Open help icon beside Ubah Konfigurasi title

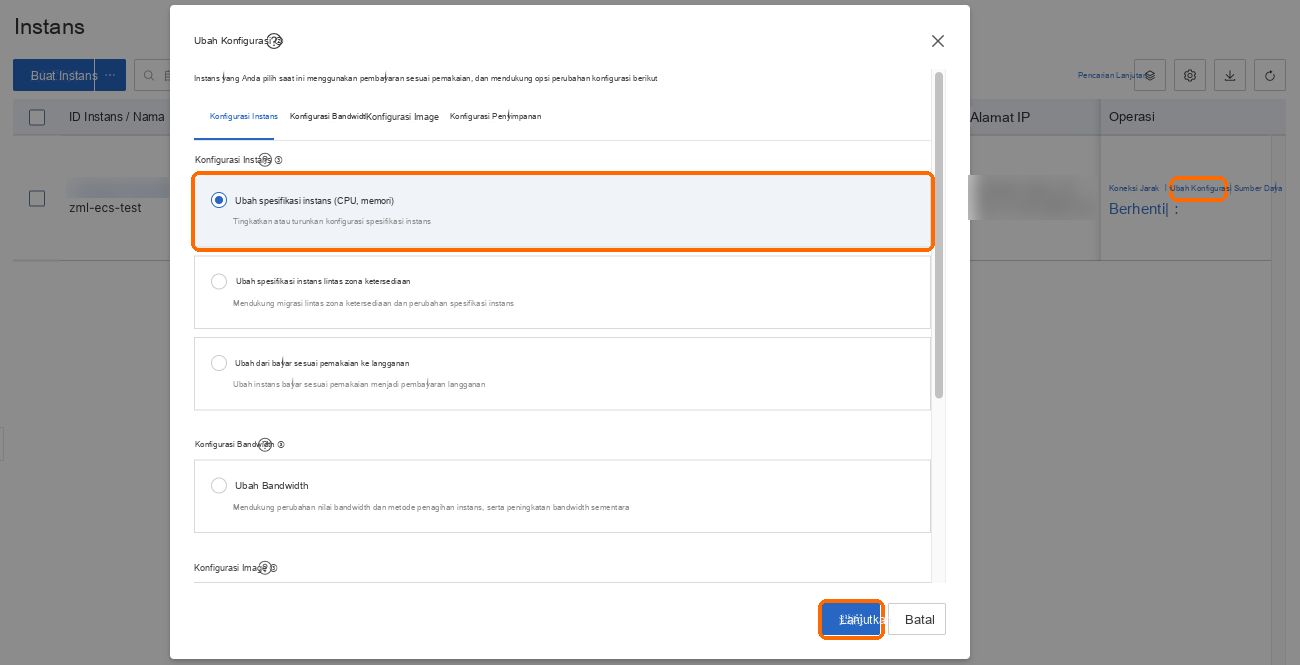pos(275,41)
